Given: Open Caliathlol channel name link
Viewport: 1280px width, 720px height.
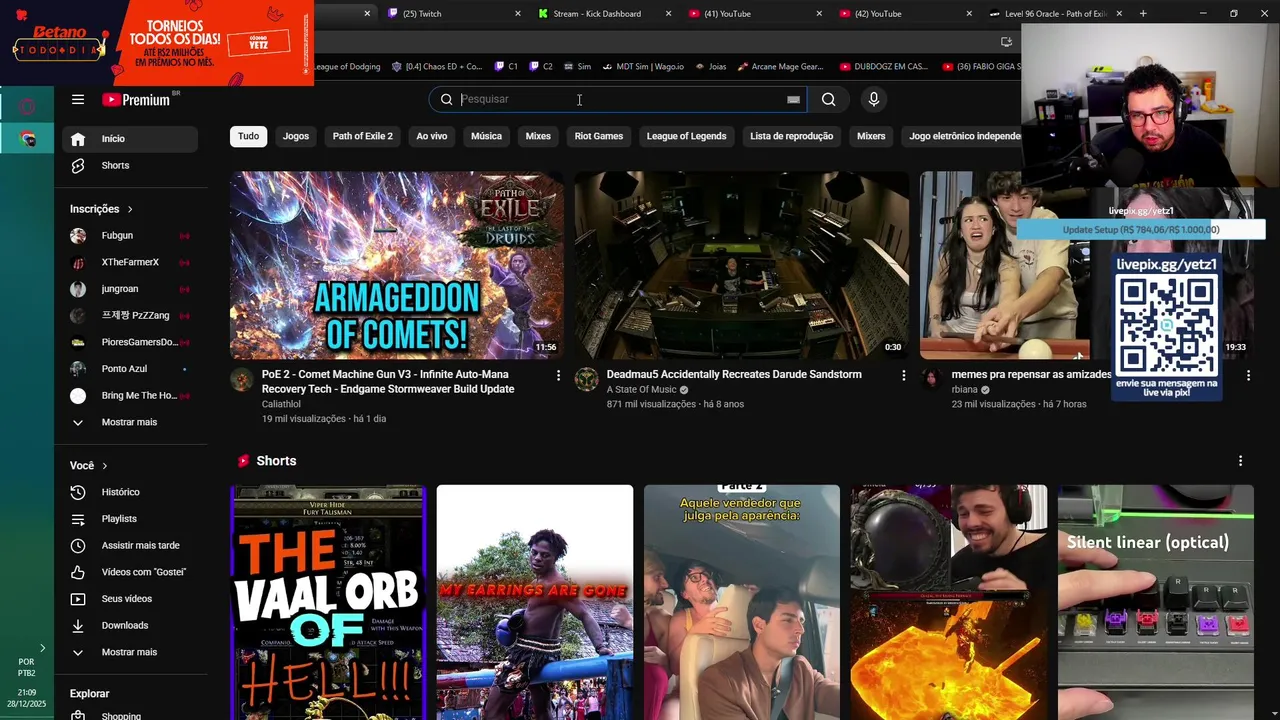Looking at the screenshot, I should [281, 404].
